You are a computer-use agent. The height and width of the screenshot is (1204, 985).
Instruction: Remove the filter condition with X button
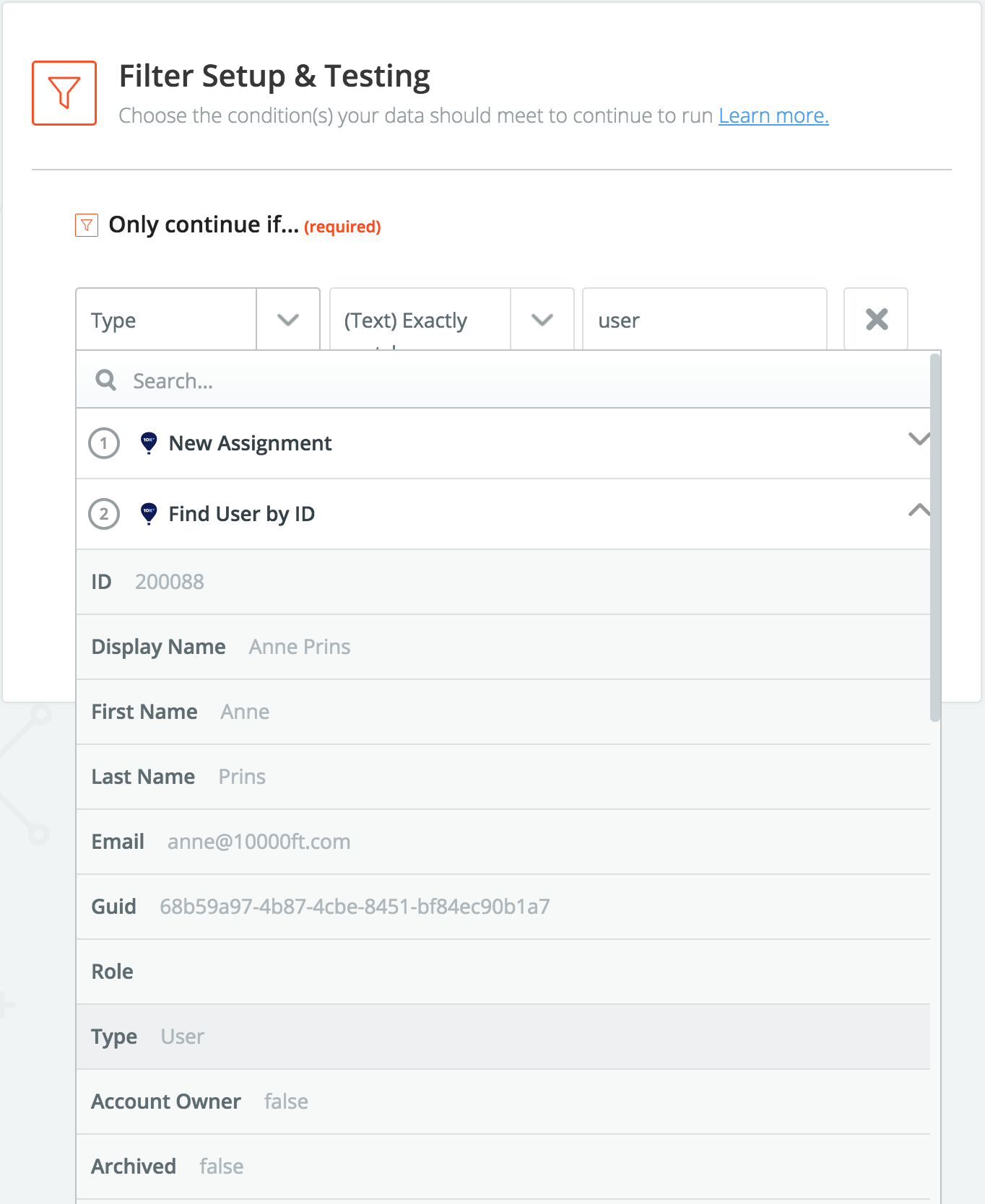click(x=876, y=319)
